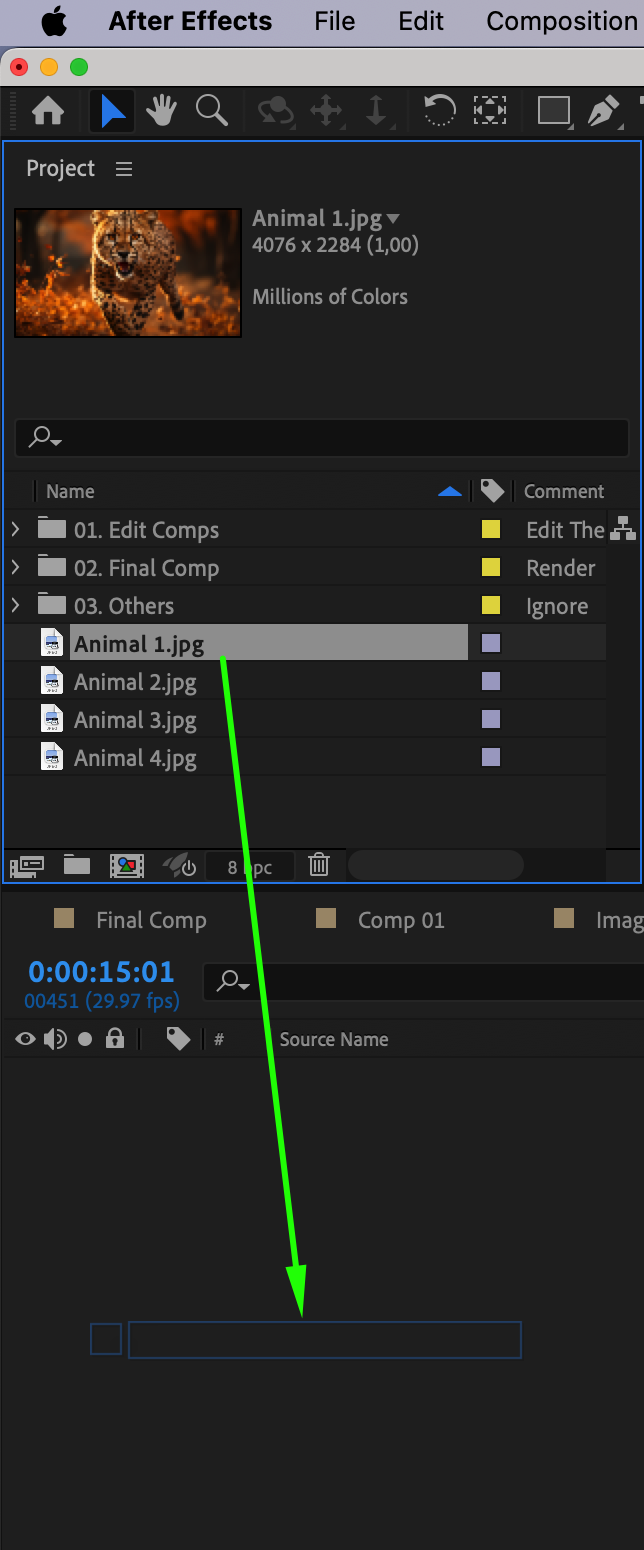Viewport: 644px width, 1550px height.
Task: Delete selected item with the trash icon
Action: point(319,865)
